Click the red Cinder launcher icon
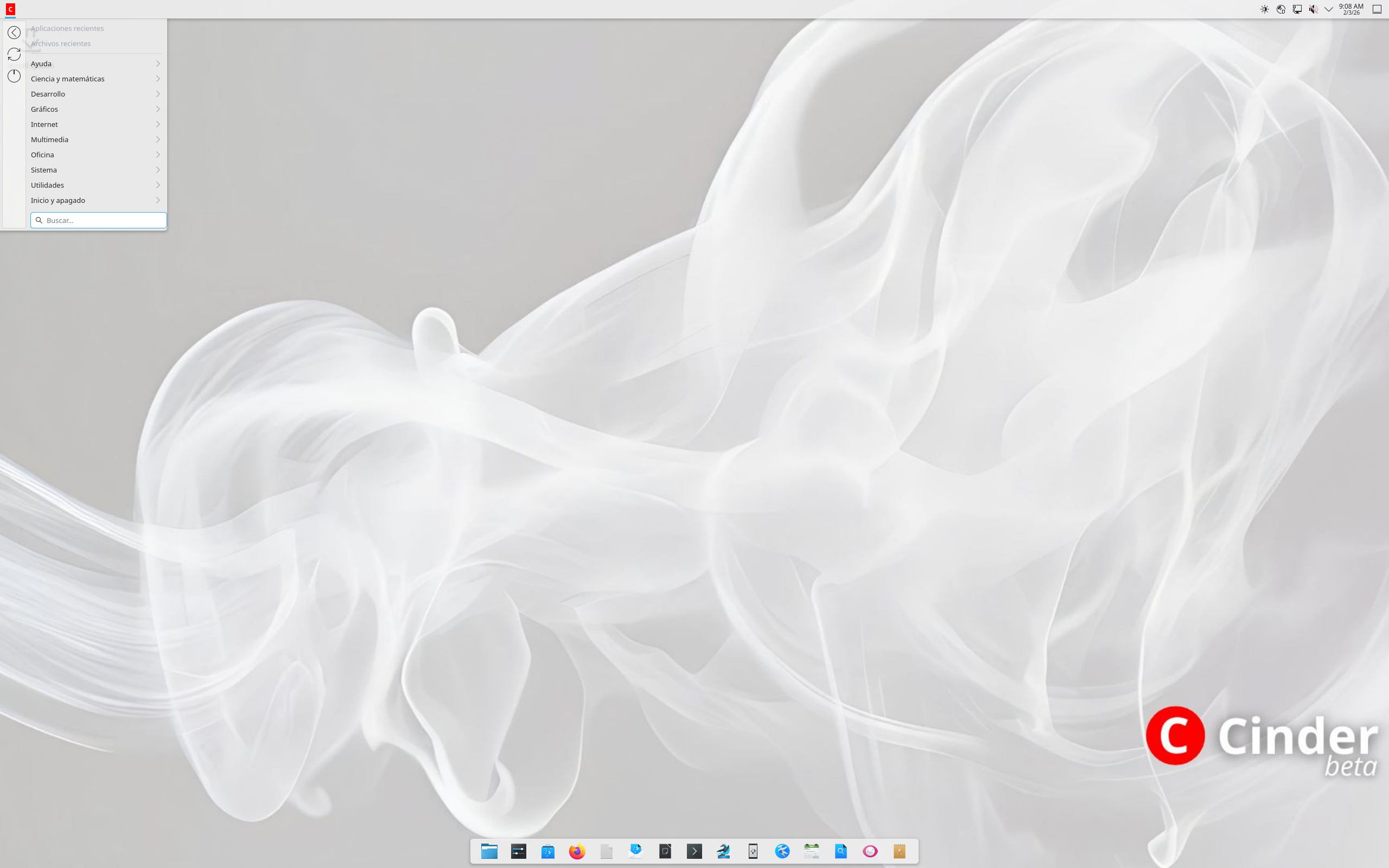 [10, 9]
